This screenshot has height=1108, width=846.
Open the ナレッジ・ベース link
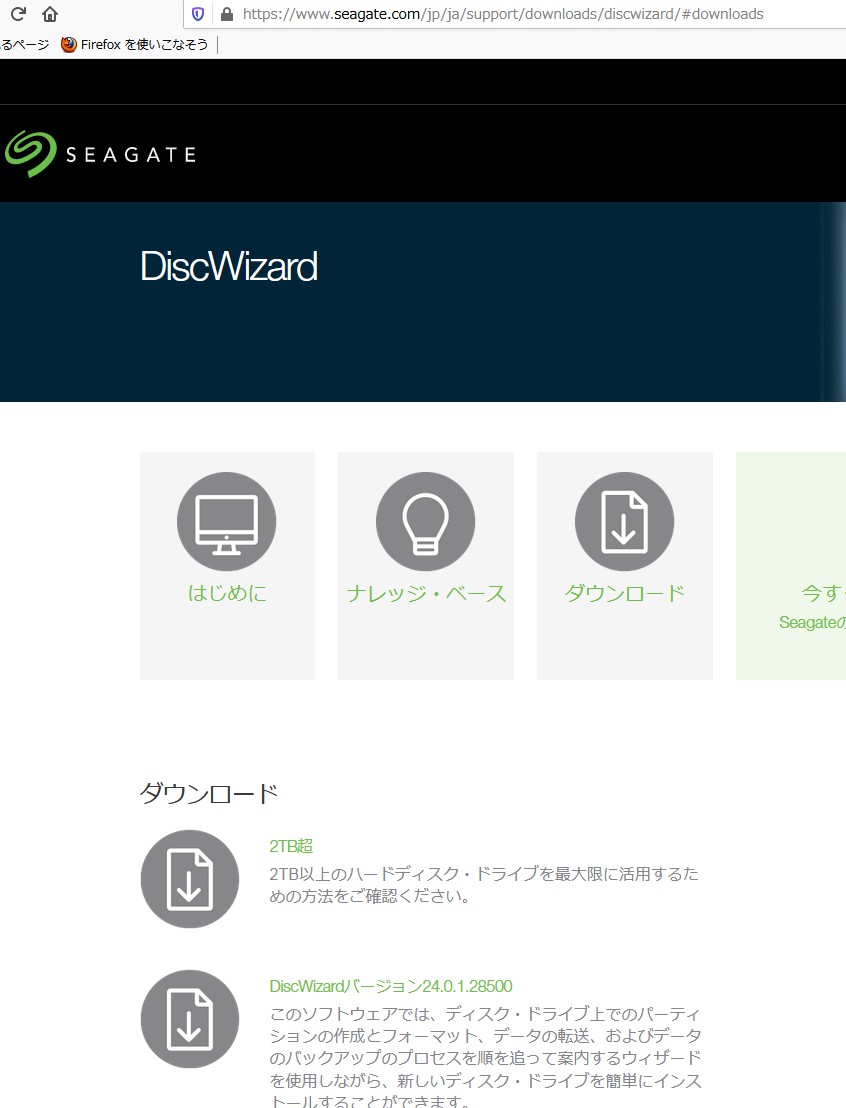click(426, 593)
